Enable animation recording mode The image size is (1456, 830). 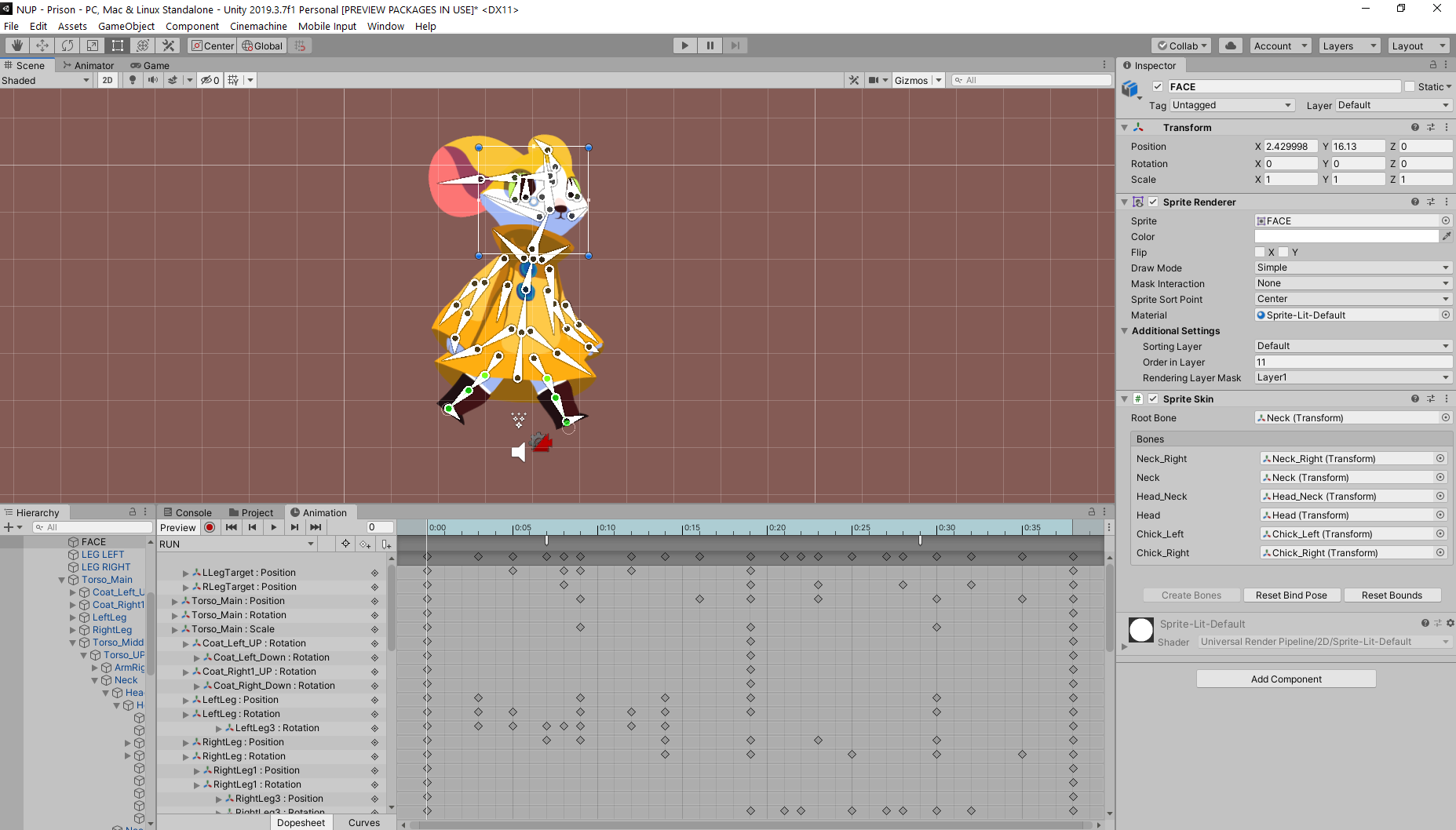(x=210, y=527)
